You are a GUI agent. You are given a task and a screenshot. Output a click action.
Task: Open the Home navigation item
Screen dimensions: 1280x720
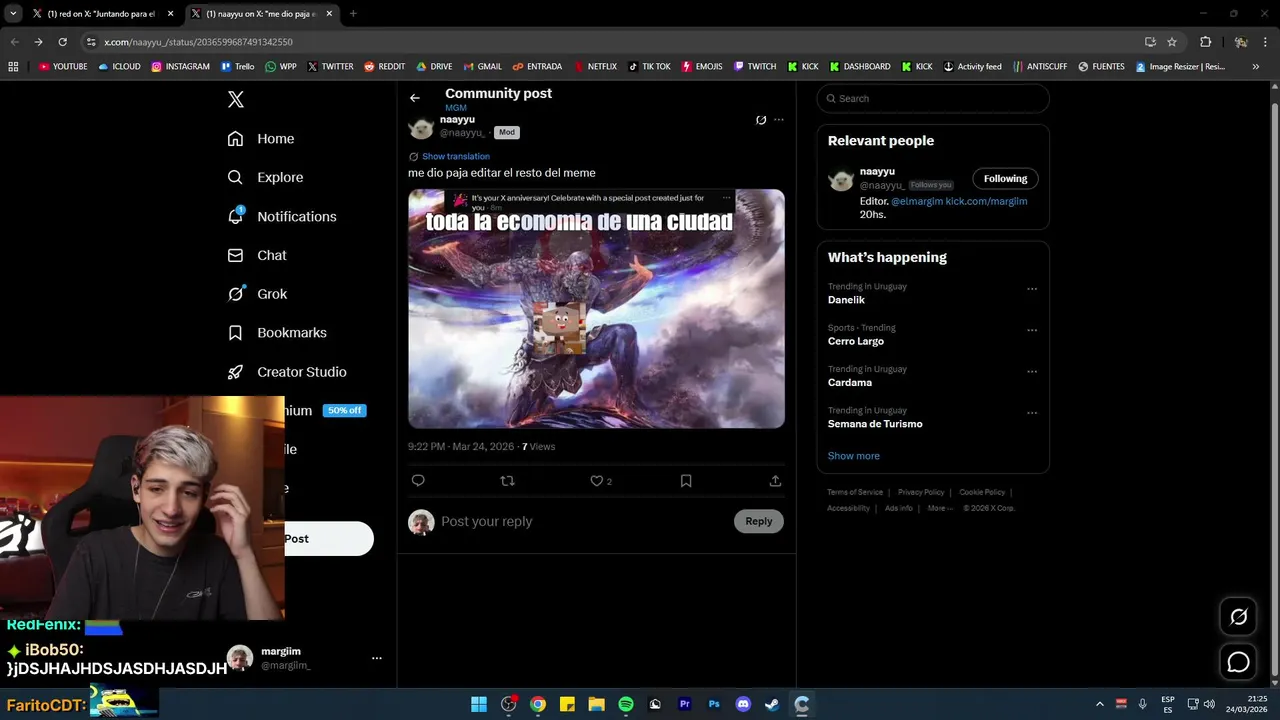point(261,139)
